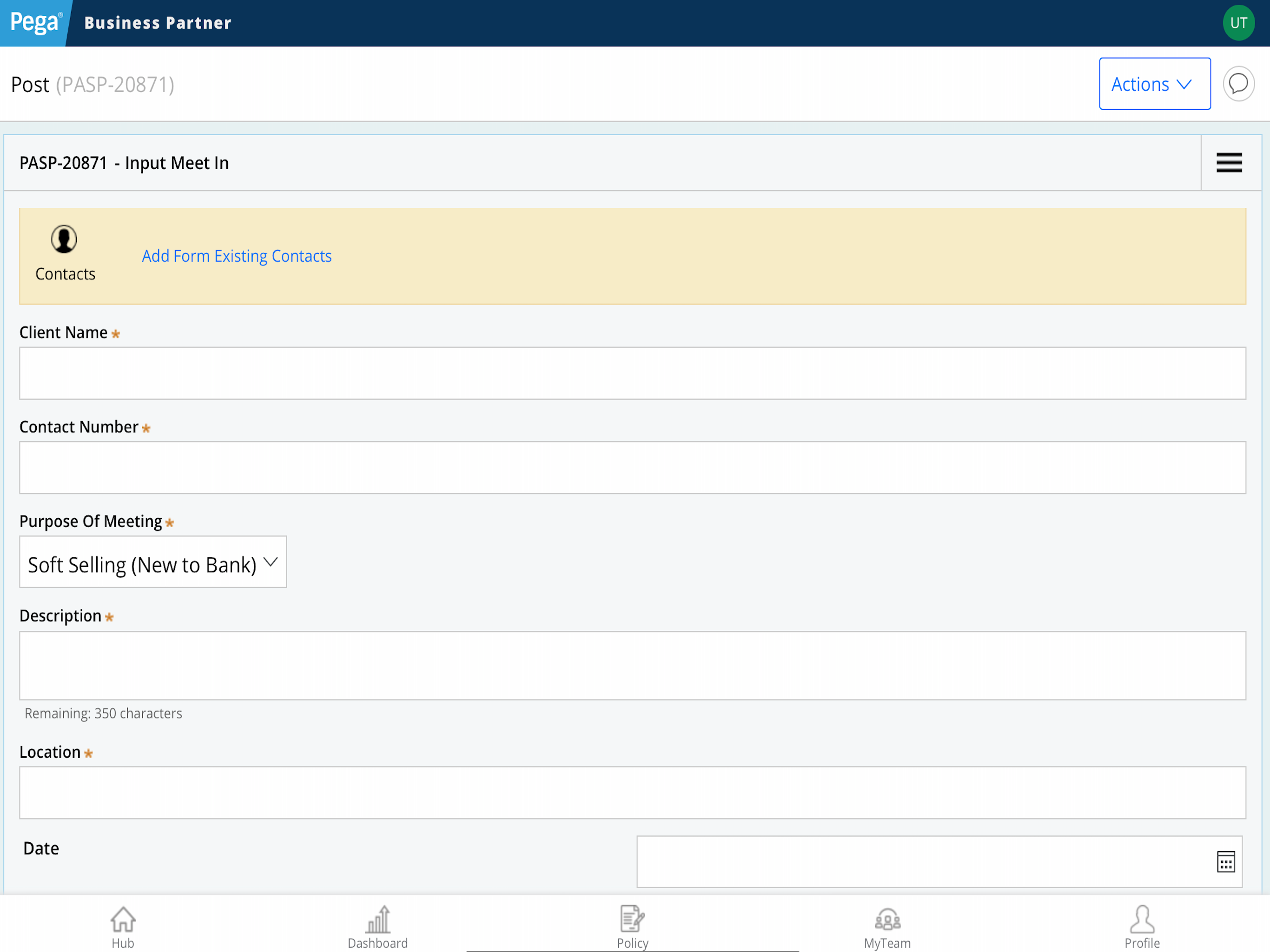Click Add Form Existing Contacts link
This screenshot has width=1270, height=952.
237,256
